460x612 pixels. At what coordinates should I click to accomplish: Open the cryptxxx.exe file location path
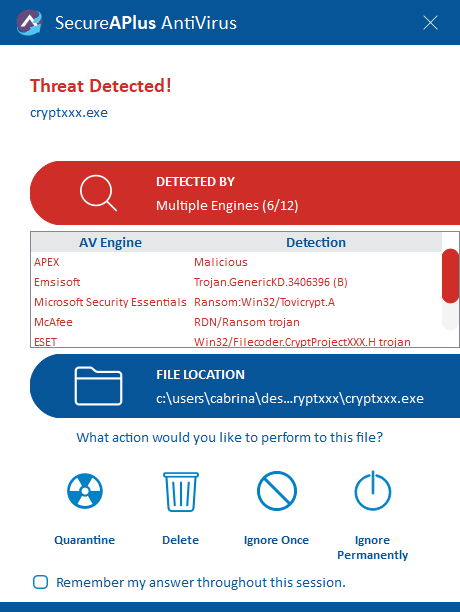[x=290, y=399]
